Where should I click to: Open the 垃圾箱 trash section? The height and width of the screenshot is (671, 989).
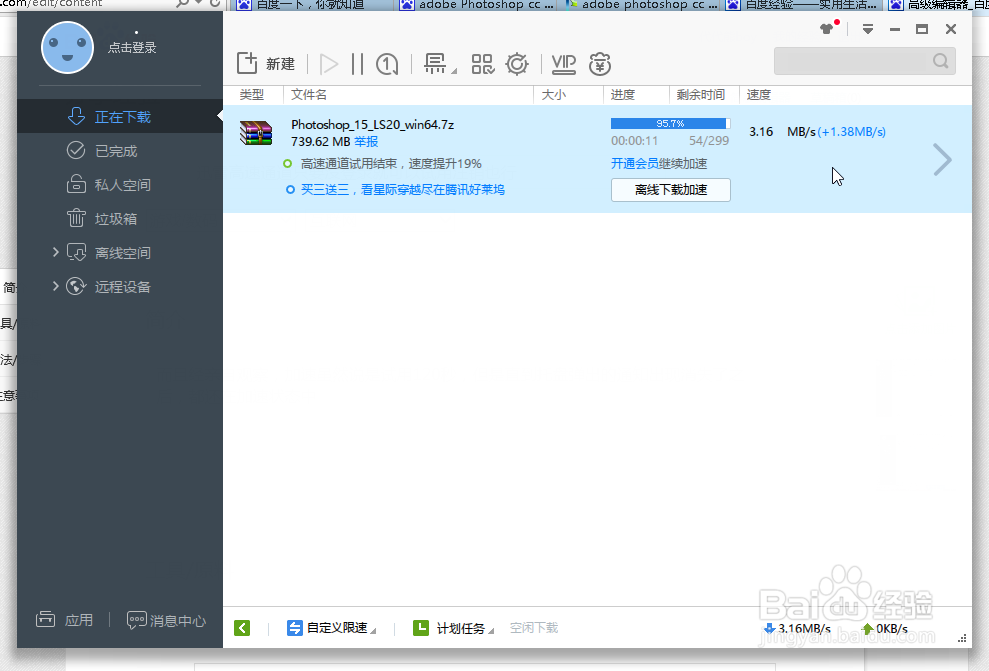[117, 218]
